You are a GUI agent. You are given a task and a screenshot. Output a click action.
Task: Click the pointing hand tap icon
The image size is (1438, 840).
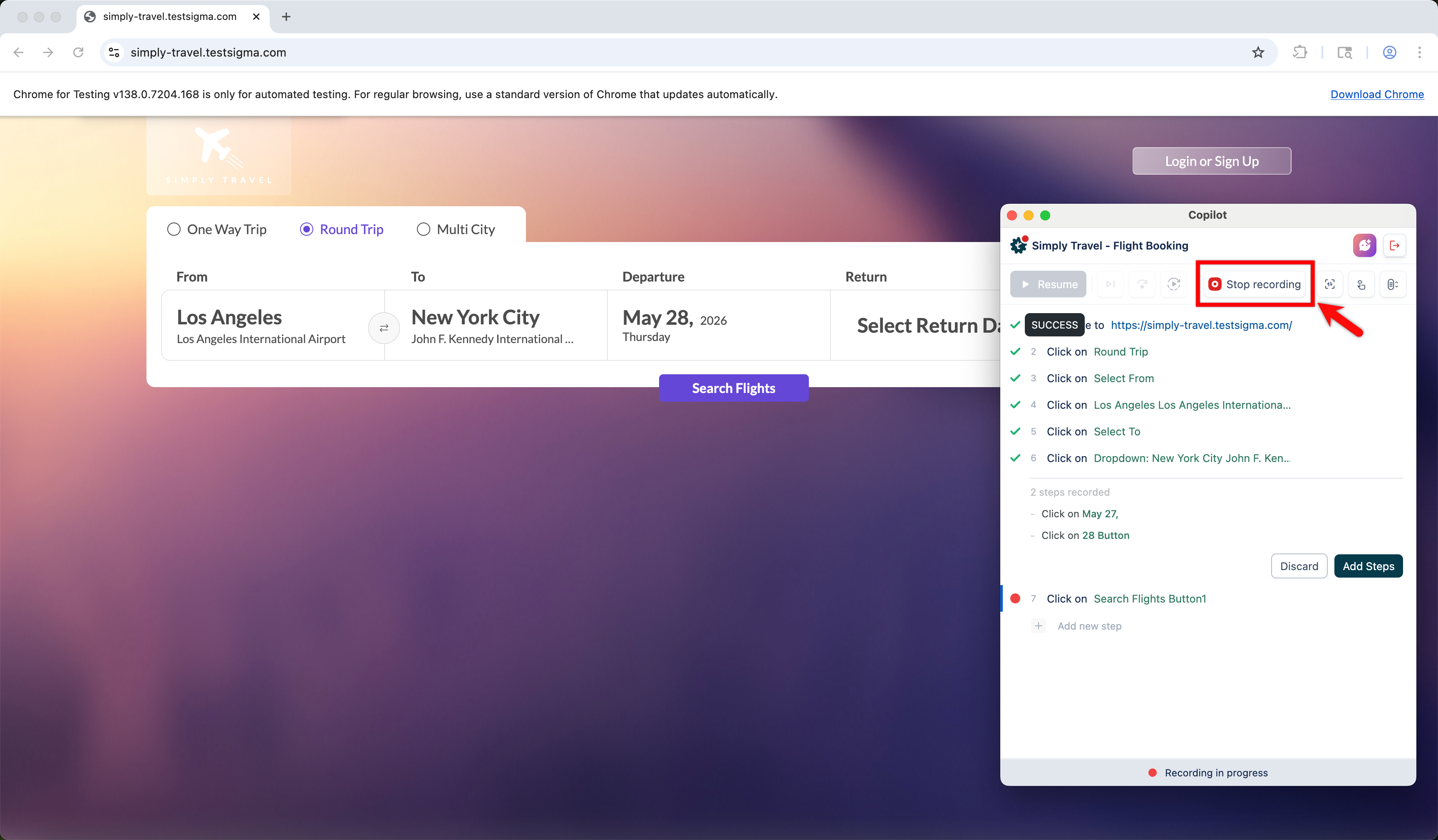(x=1361, y=284)
